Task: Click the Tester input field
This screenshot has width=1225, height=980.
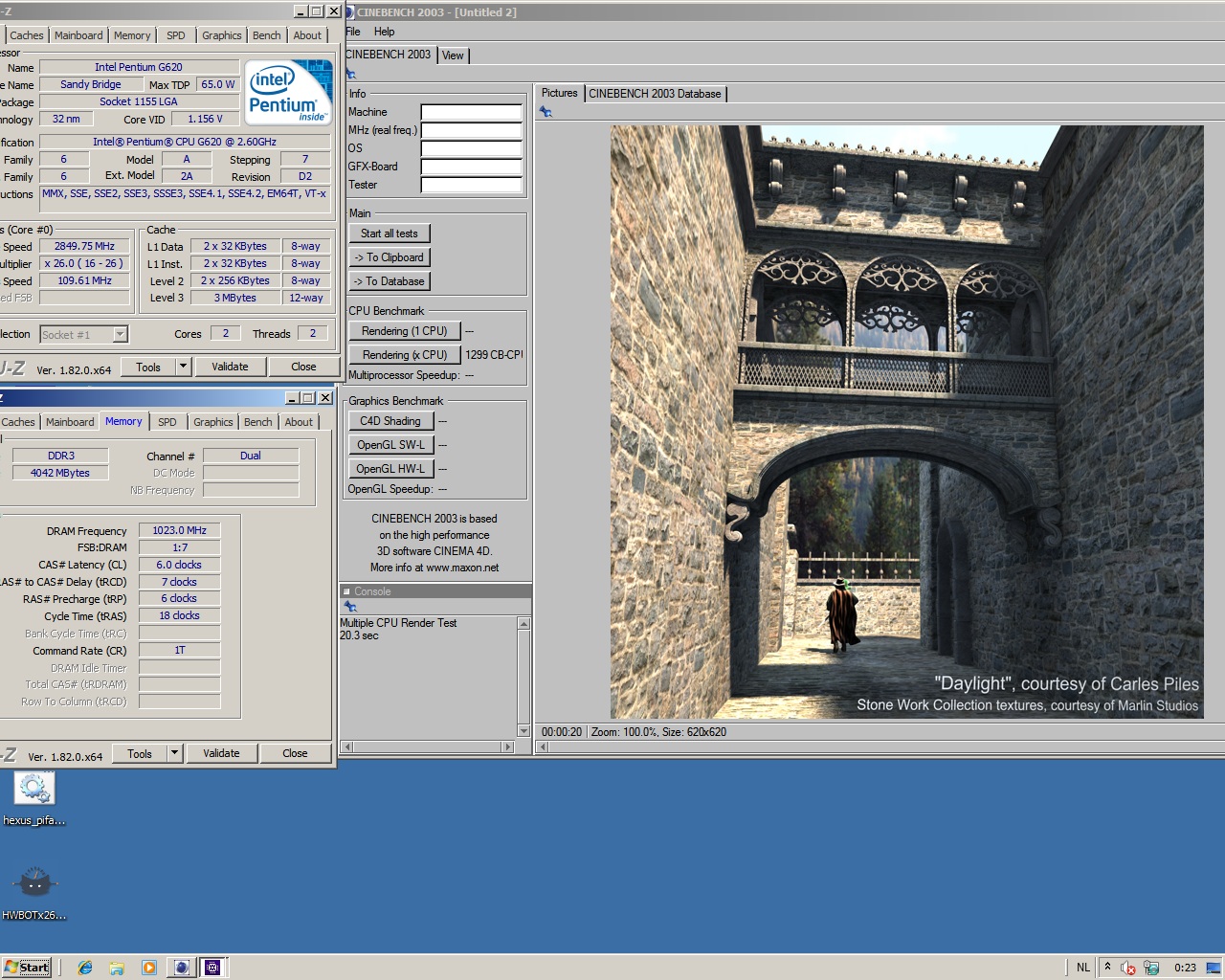Action: coord(472,185)
